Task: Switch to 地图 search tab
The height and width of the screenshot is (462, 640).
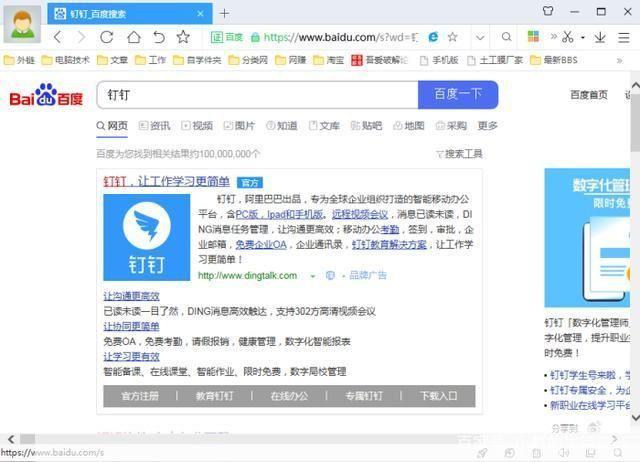Action: 409,126
